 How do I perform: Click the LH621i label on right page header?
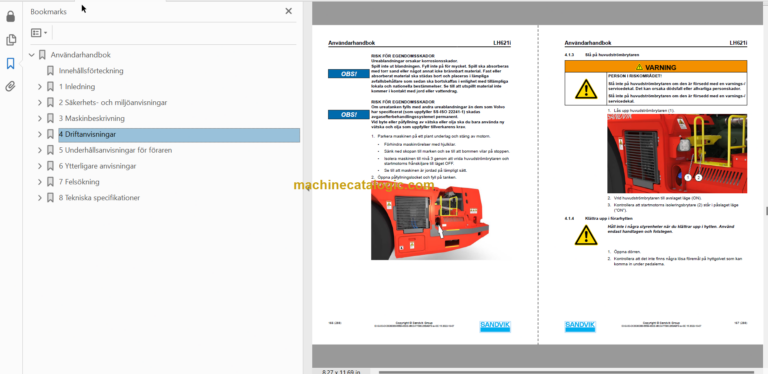click(738, 43)
